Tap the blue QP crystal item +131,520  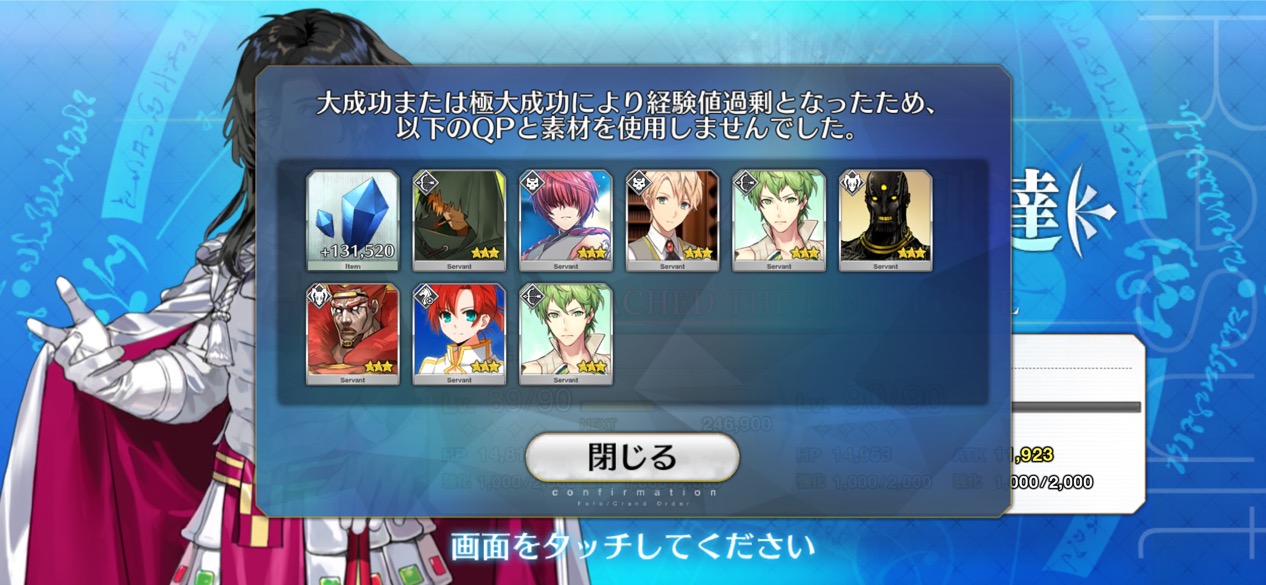pos(353,220)
